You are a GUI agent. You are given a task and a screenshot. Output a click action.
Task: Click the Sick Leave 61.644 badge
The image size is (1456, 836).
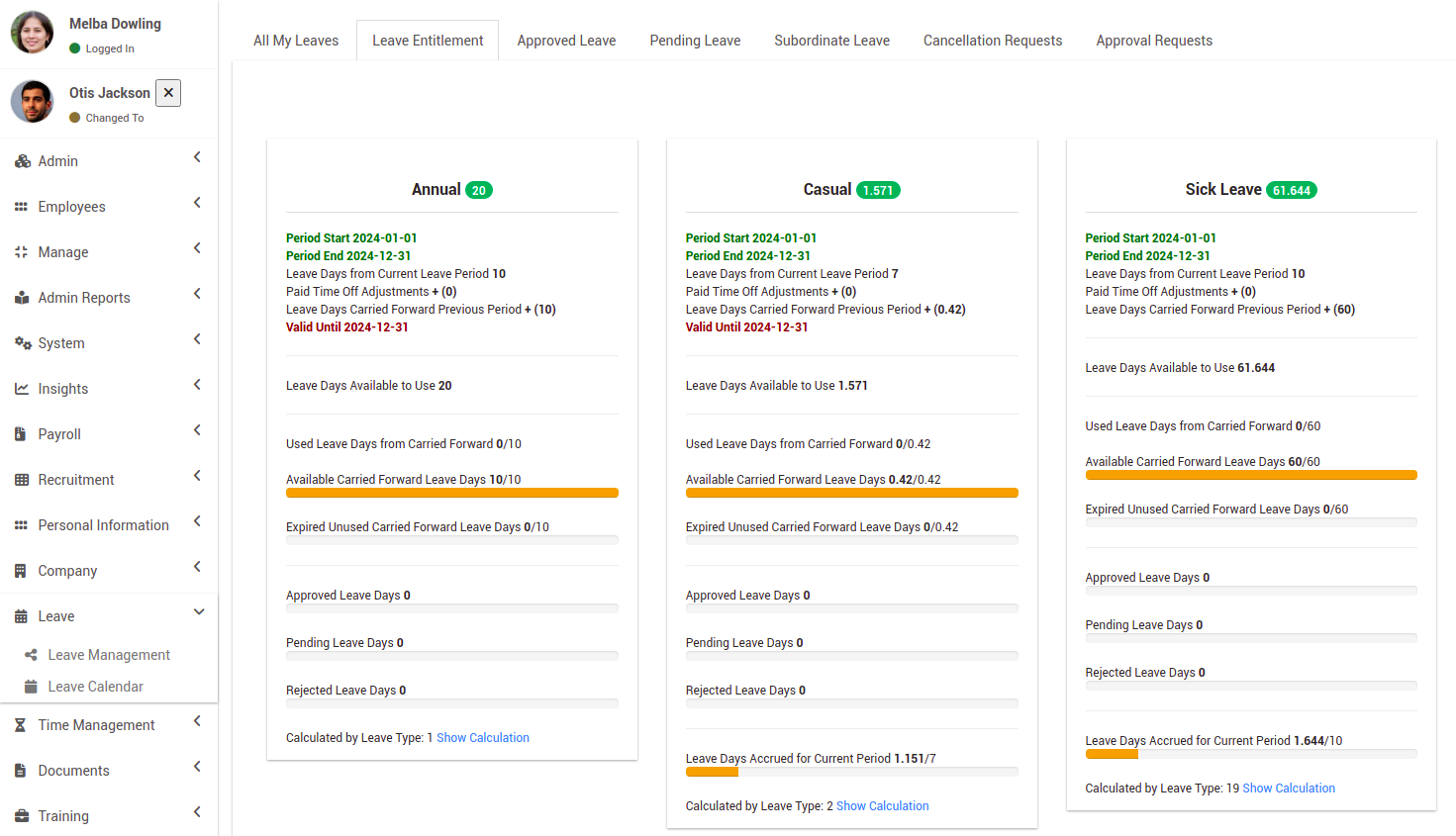(x=1292, y=190)
